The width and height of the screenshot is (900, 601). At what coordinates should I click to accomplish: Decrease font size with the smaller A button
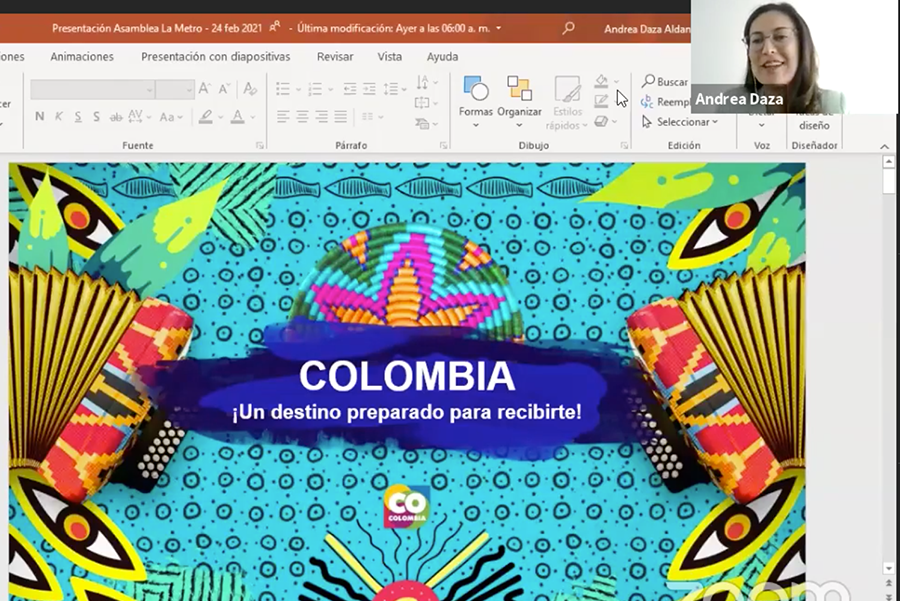[224, 89]
